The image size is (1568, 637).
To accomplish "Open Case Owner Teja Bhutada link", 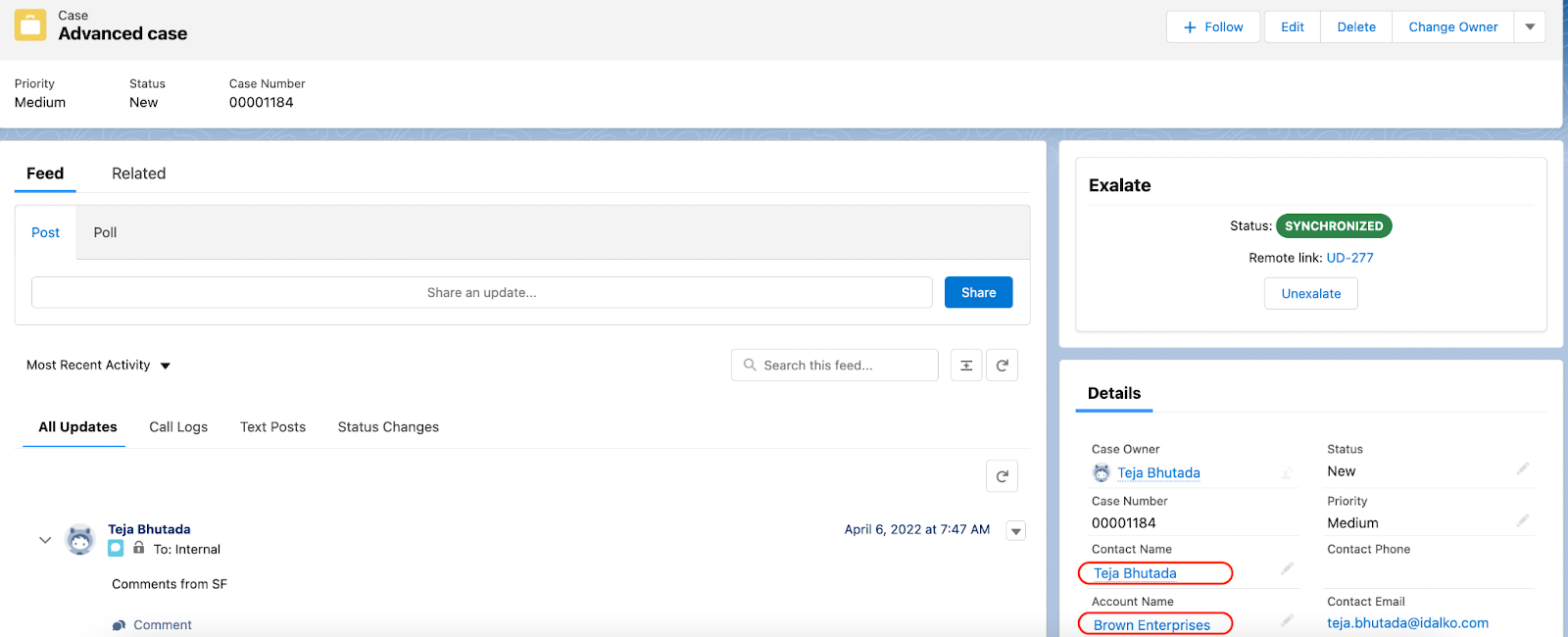I will [x=1158, y=472].
